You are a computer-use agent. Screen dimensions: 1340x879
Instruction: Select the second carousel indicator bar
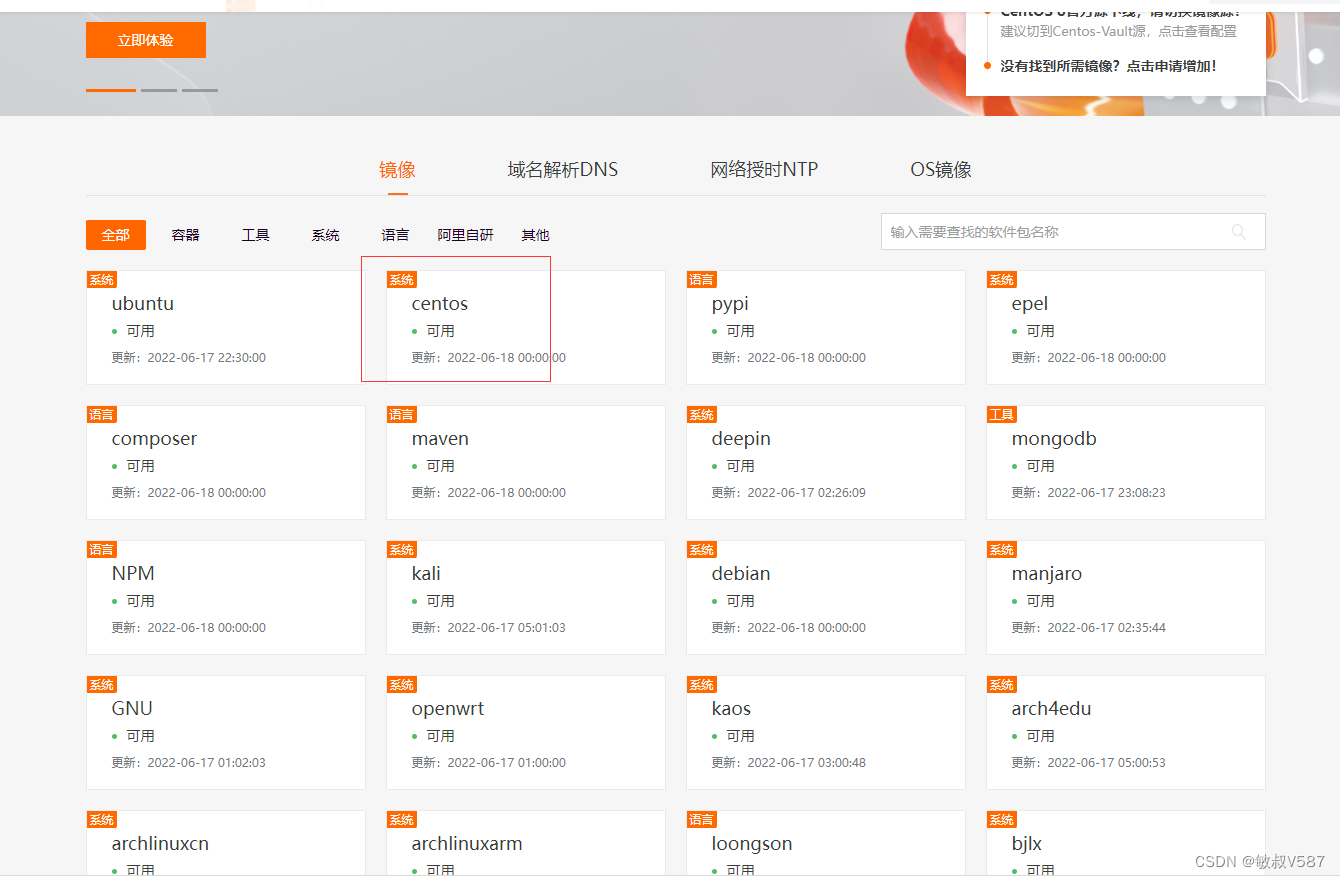pos(159,90)
